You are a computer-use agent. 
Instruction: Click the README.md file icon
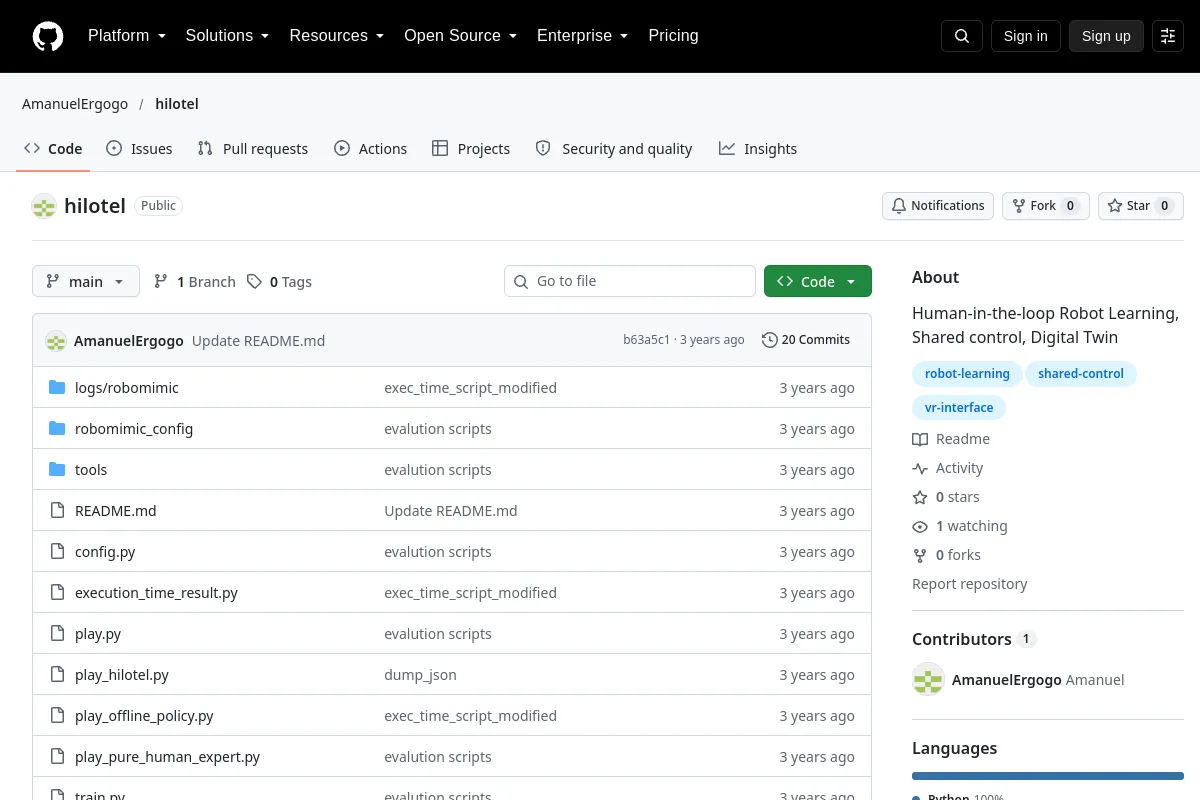tap(57, 511)
